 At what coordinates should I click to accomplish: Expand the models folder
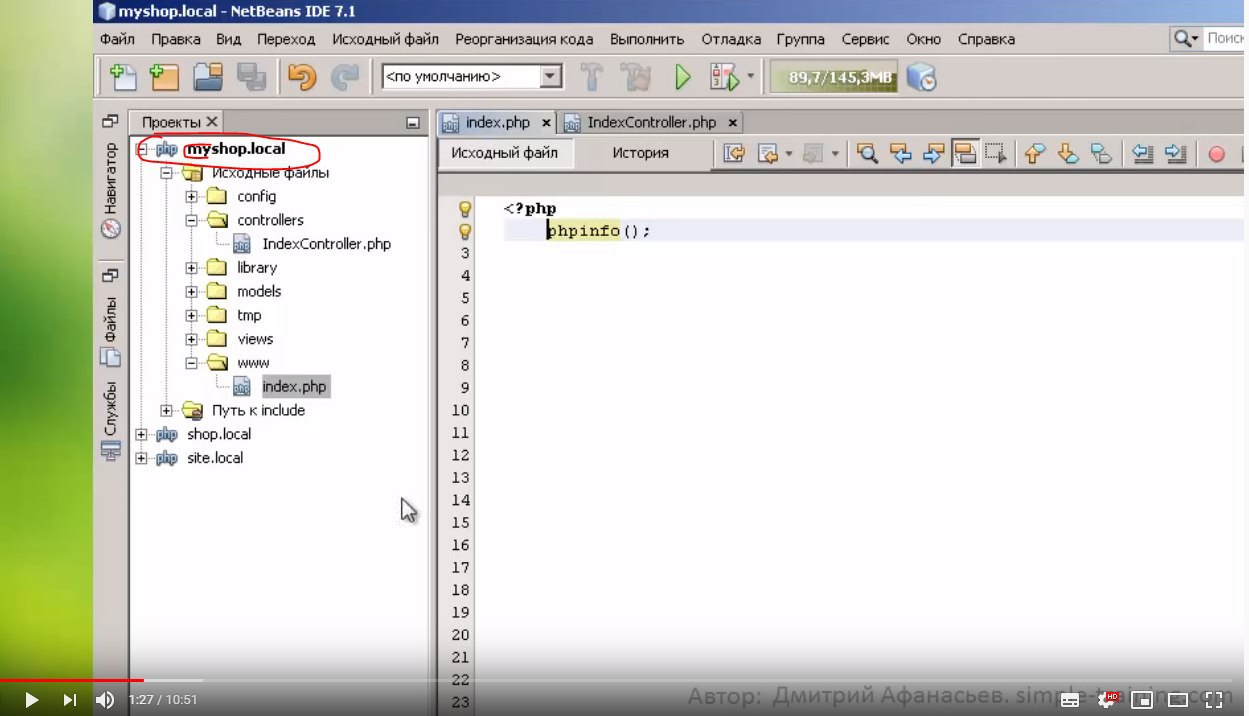pos(192,292)
